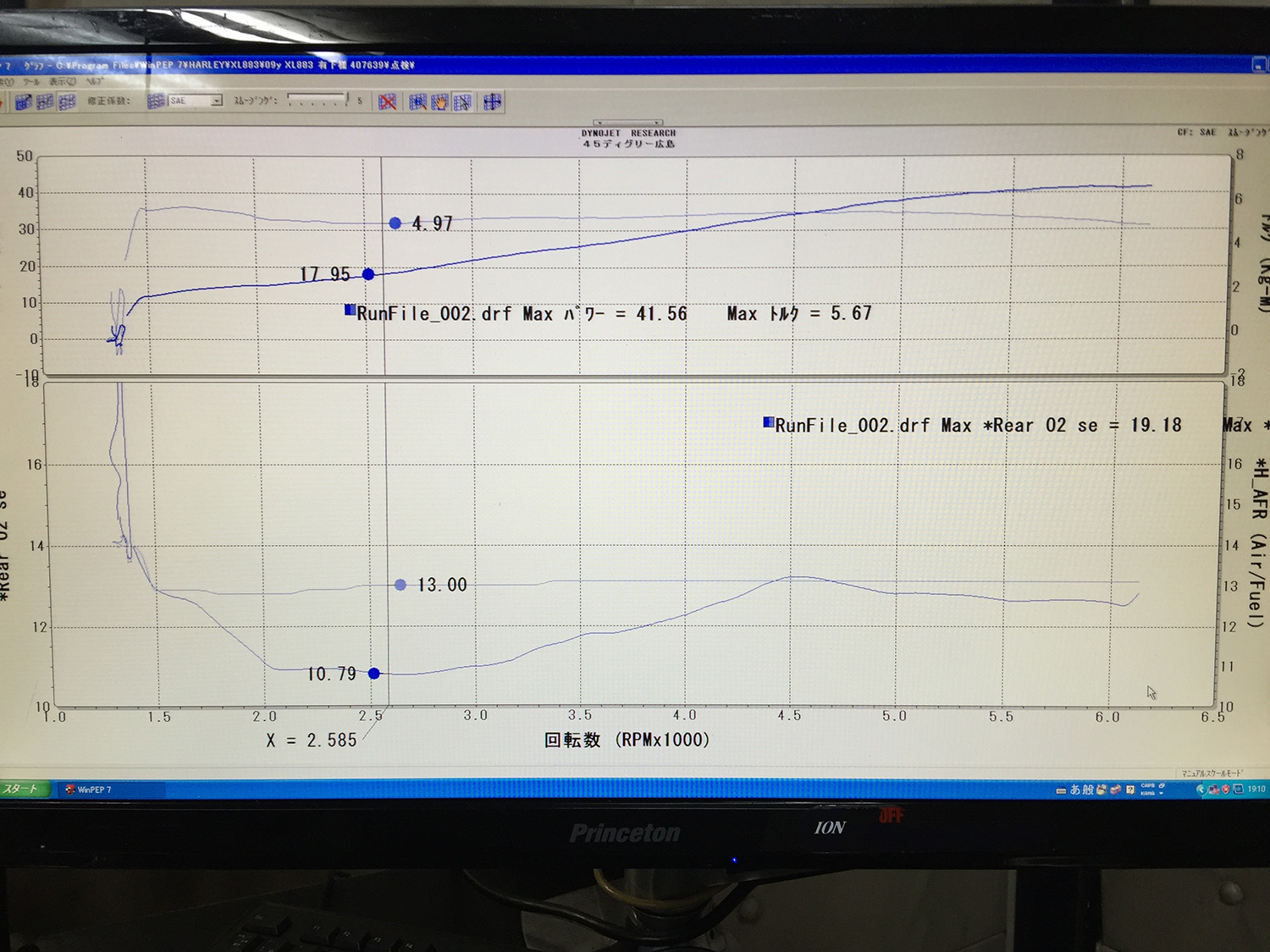Screen dimensions: 1270x952
Task: Click the 10.79 air/fuel data point marker
Action: click(374, 674)
